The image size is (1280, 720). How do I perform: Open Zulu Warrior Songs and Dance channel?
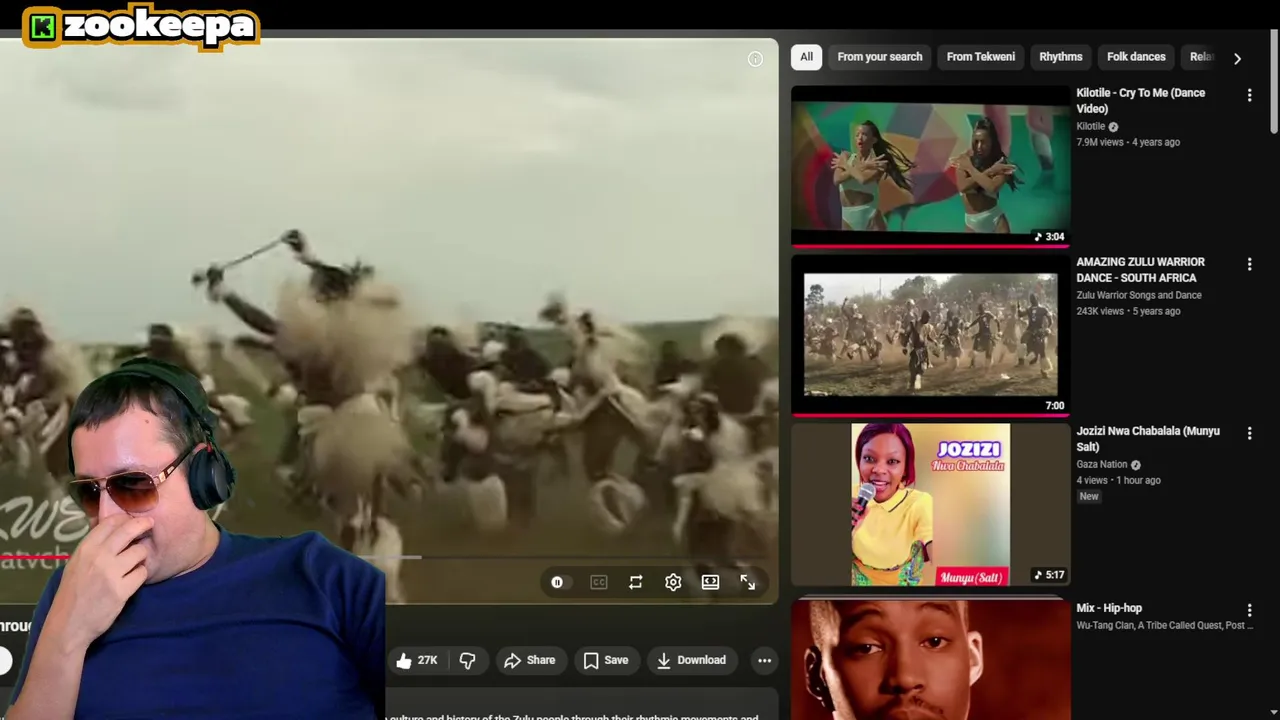tap(1139, 295)
